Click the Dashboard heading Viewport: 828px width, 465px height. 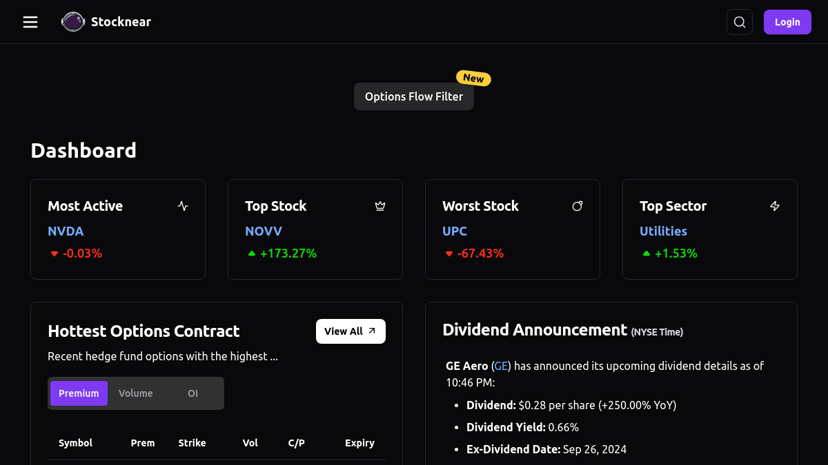tap(83, 150)
